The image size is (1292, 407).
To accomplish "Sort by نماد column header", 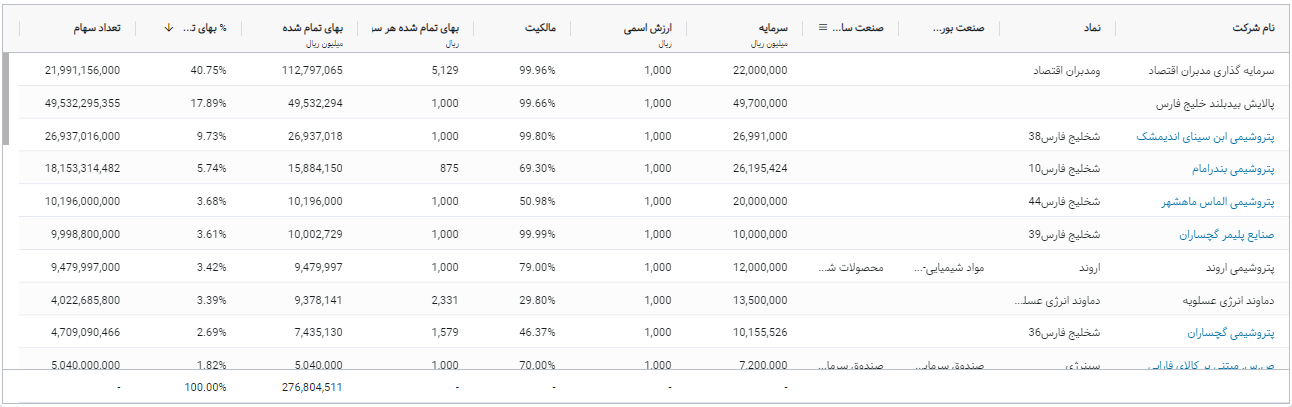I will (x=1092, y=28).
